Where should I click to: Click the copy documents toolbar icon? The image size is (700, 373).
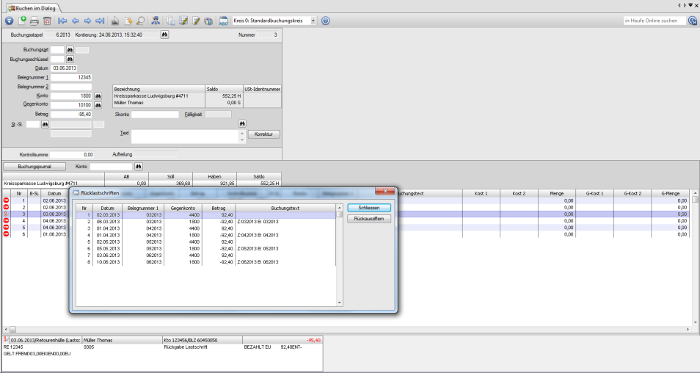(171, 21)
